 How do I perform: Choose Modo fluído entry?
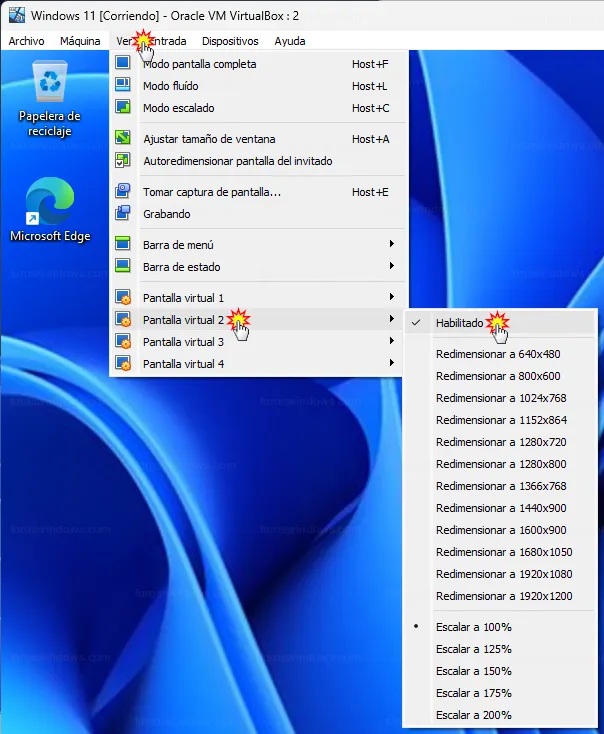coord(258,86)
